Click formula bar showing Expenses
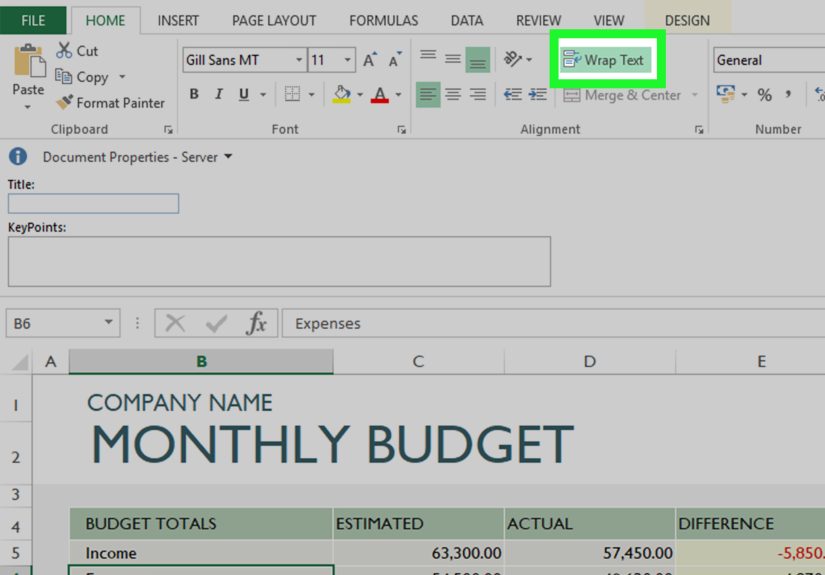This screenshot has width=825, height=575. click(x=554, y=323)
